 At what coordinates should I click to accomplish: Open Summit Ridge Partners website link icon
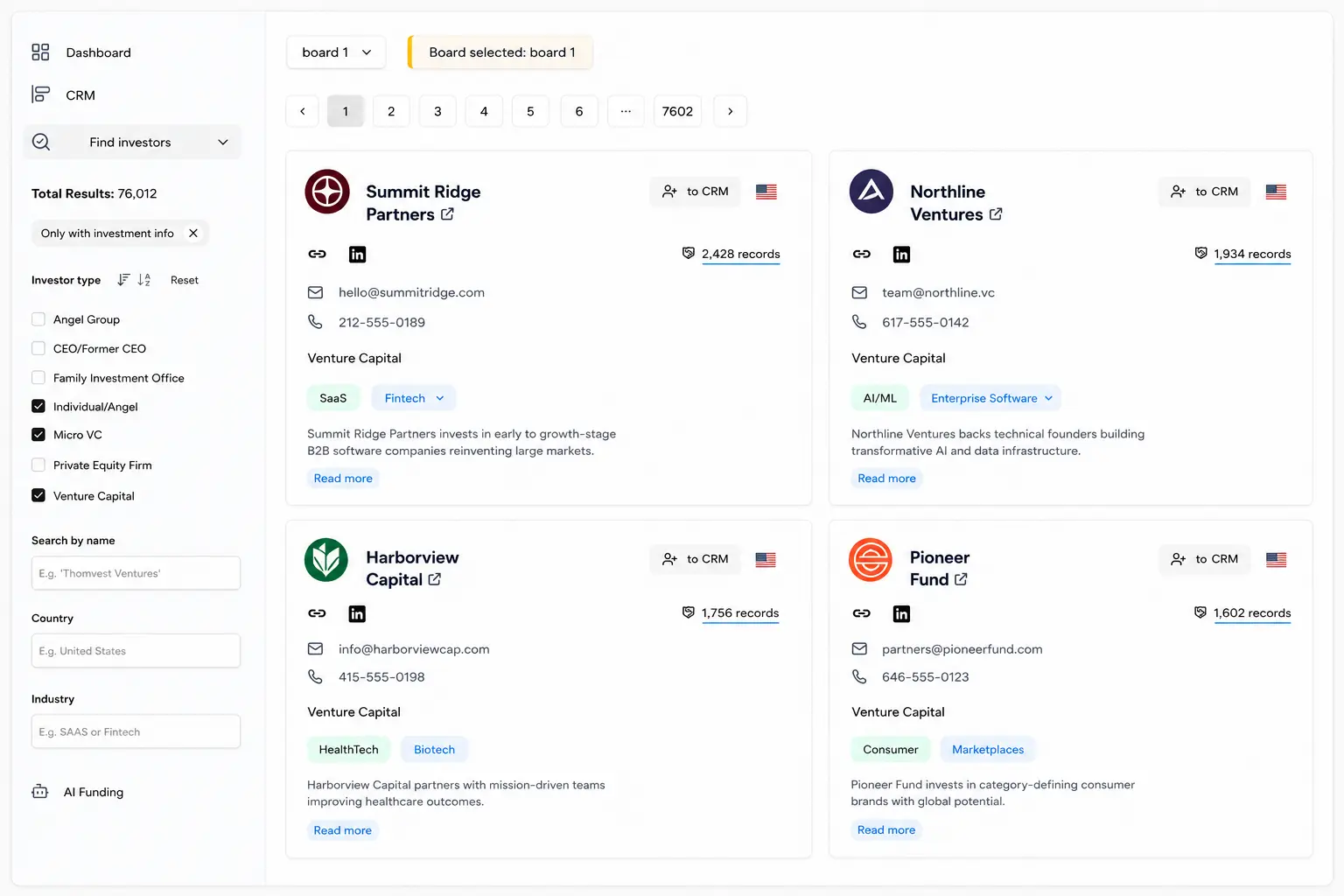[317, 254]
